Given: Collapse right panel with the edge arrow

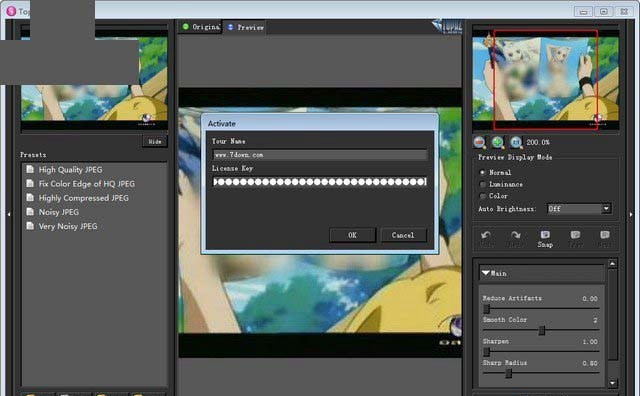Looking at the screenshot, I should click(631, 214).
